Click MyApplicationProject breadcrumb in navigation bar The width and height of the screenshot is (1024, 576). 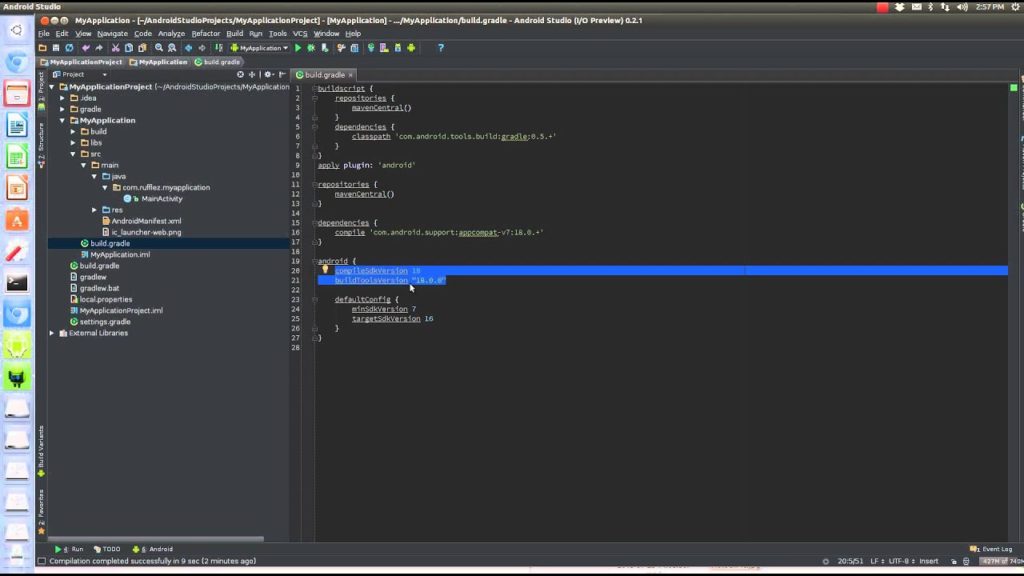(81, 62)
